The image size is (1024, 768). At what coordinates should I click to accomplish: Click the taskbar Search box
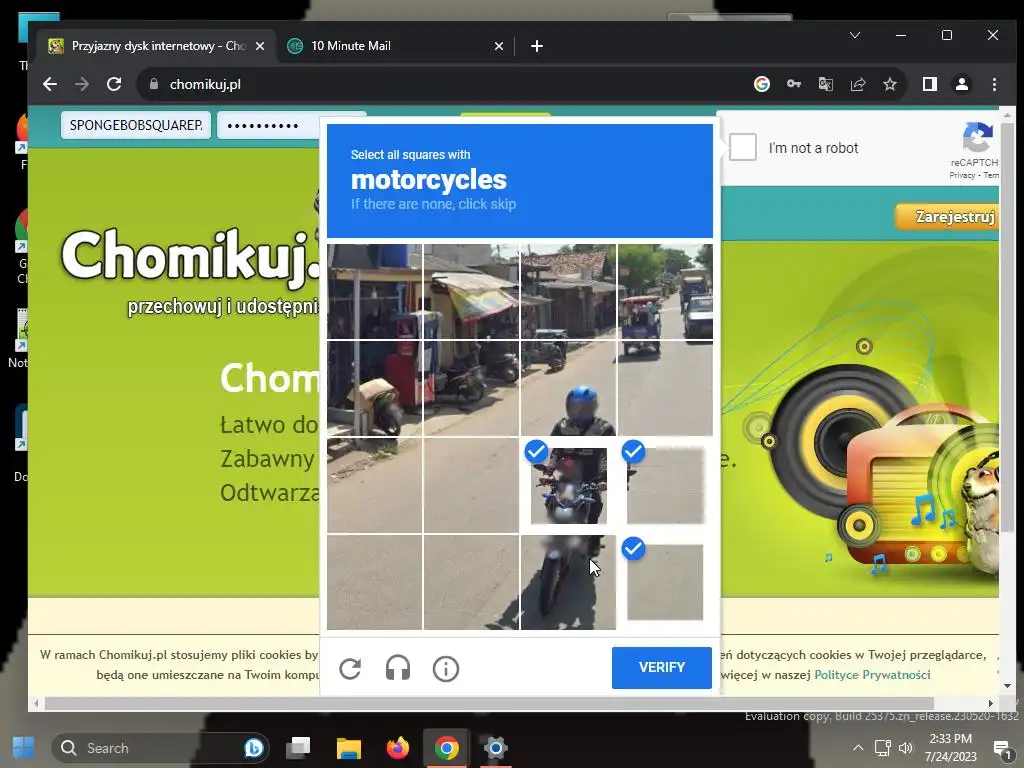160,748
